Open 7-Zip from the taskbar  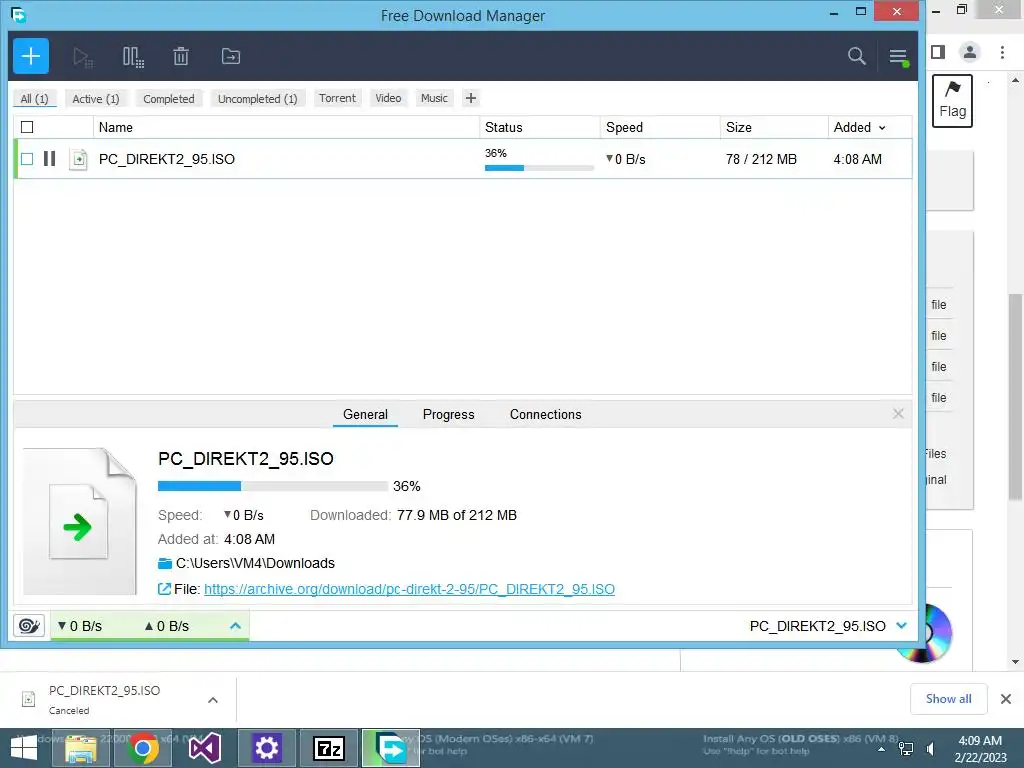(328, 748)
